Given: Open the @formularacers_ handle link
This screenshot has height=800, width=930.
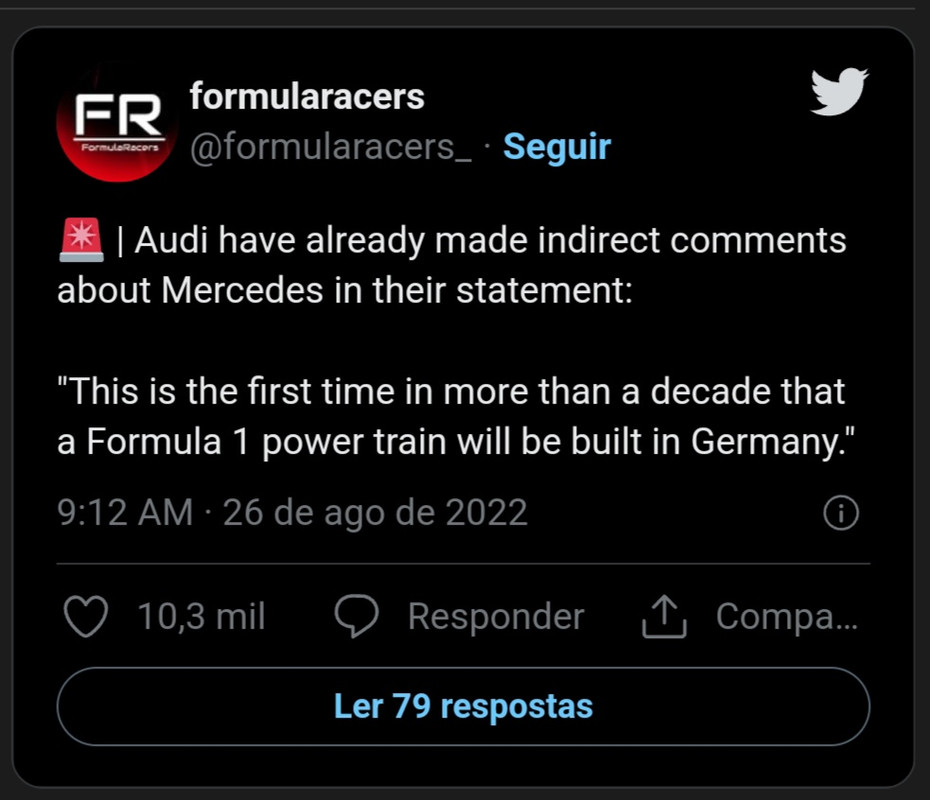Looking at the screenshot, I should 331,146.
